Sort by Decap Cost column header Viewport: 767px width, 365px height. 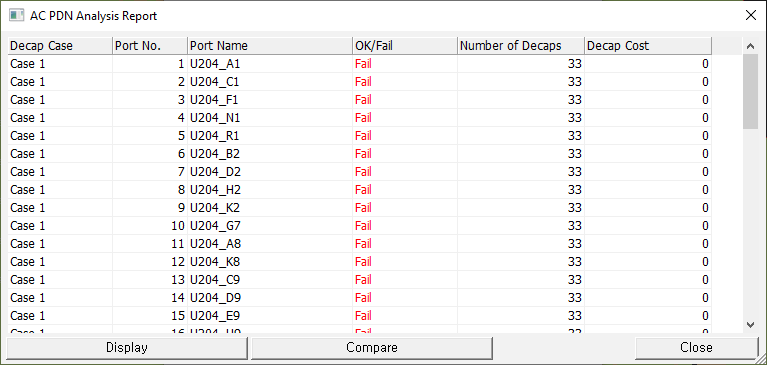coord(648,46)
